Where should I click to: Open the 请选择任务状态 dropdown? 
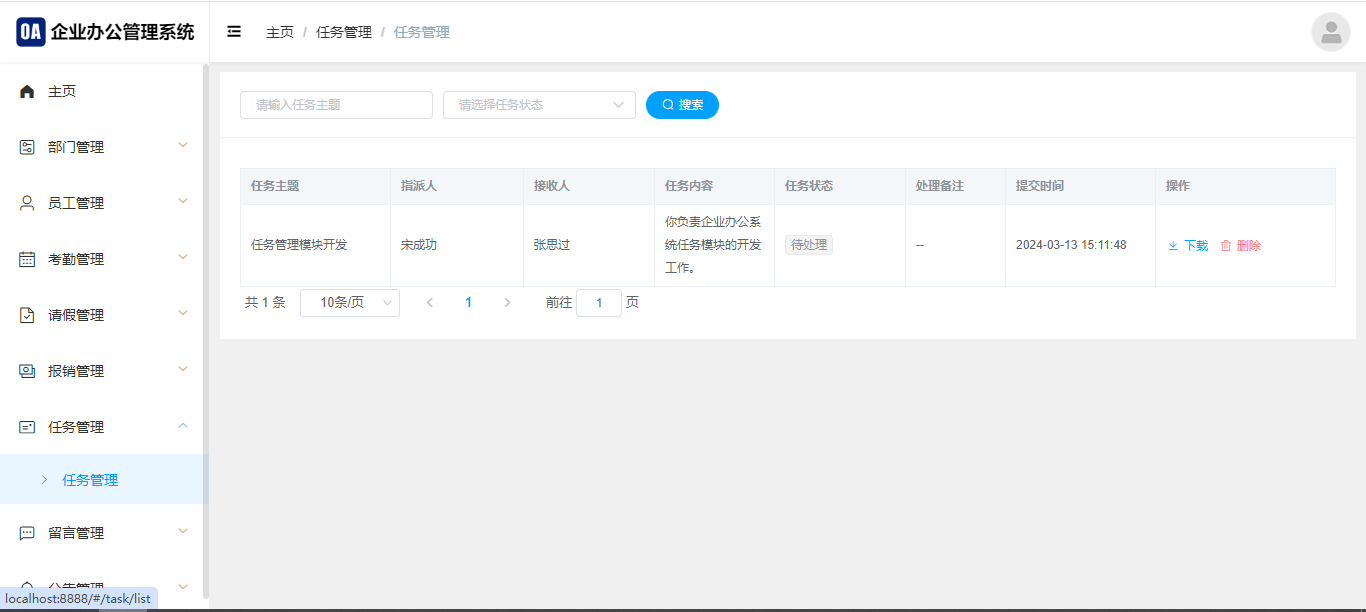point(539,105)
